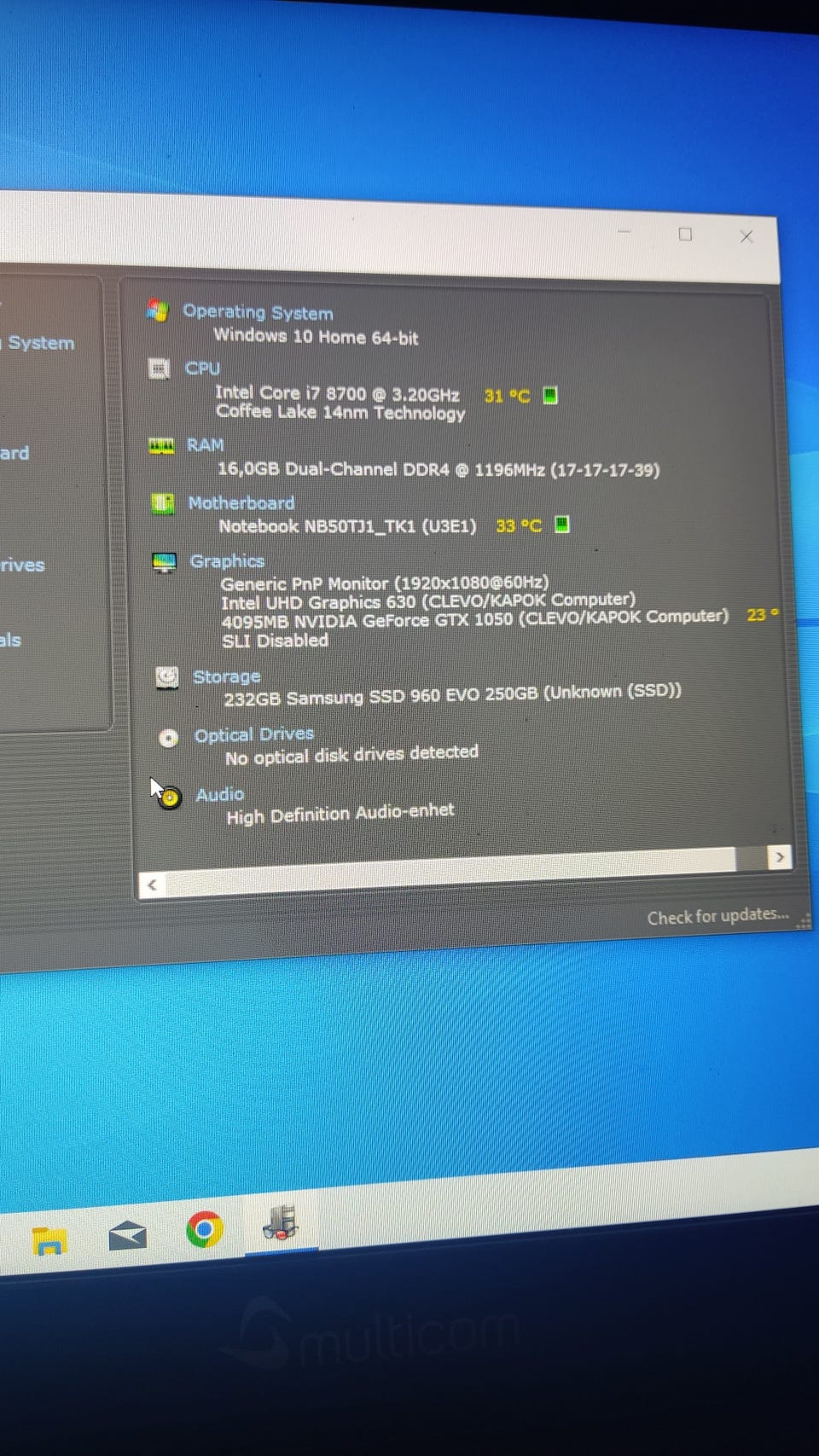
Task: Select the Notebook NB50TJ1_TK1 (U3E1) text
Action: point(347,526)
